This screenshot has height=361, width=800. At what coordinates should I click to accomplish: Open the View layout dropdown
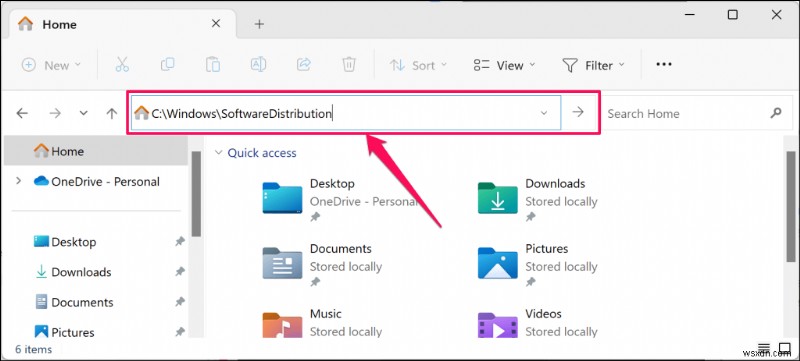[x=505, y=65]
